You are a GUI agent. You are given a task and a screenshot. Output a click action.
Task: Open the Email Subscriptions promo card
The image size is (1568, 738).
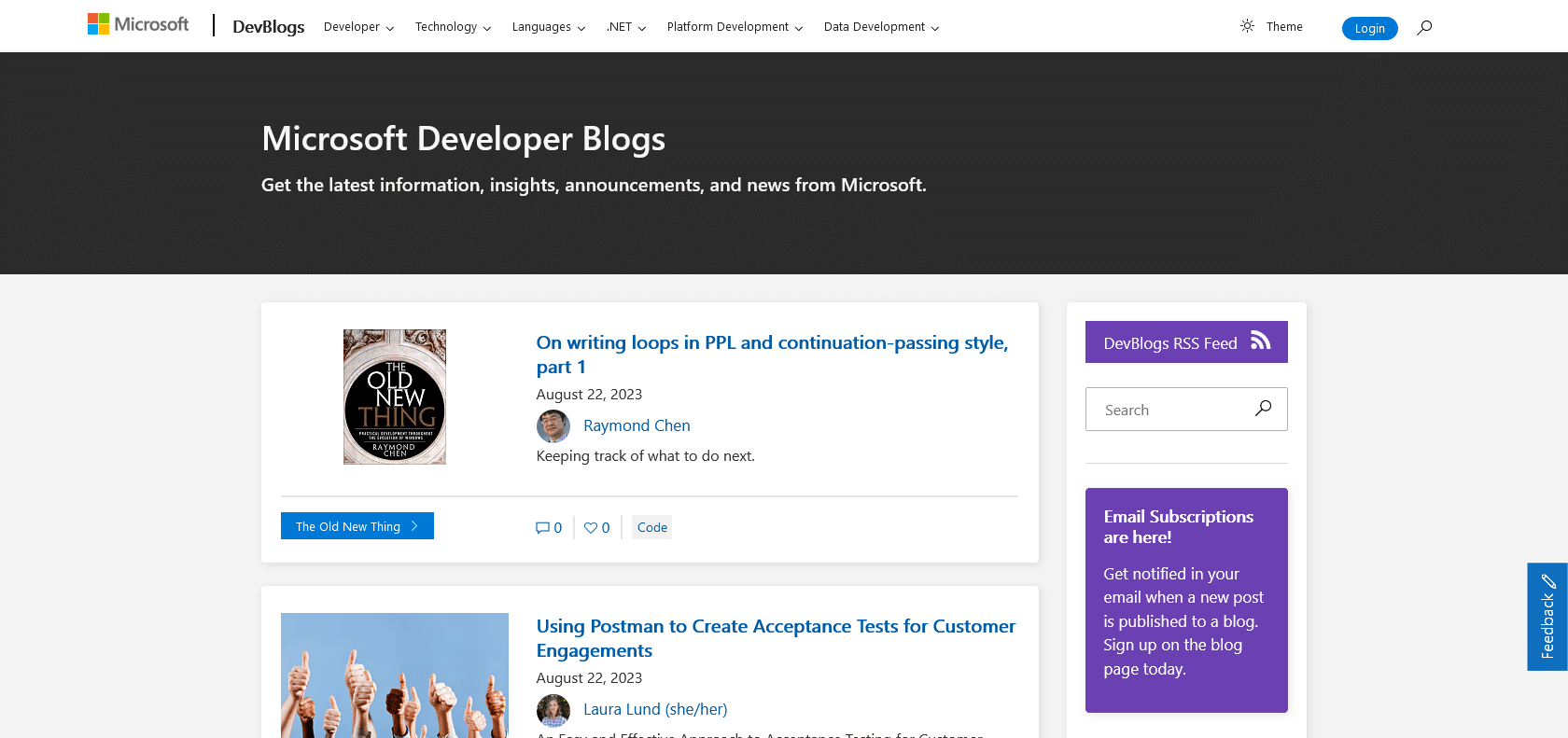click(x=1186, y=600)
